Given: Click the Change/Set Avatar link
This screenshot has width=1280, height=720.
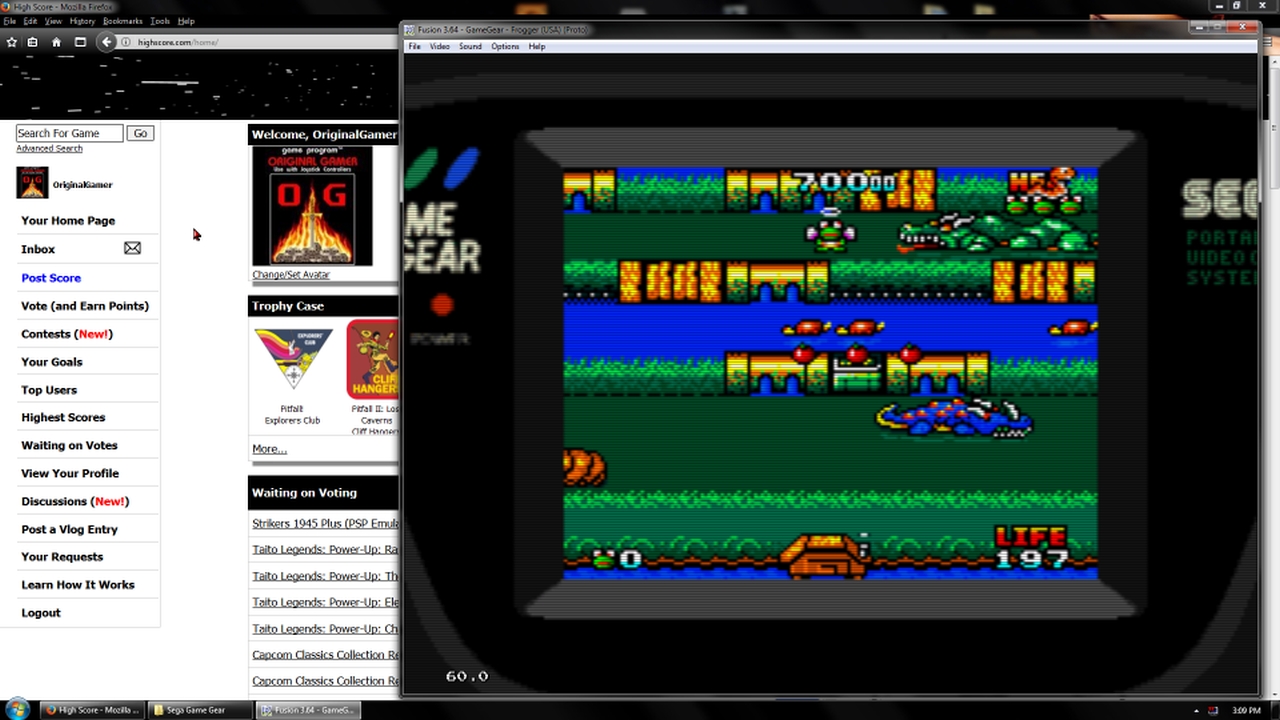Looking at the screenshot, I should pyautogui.click(x=290, y=274).
